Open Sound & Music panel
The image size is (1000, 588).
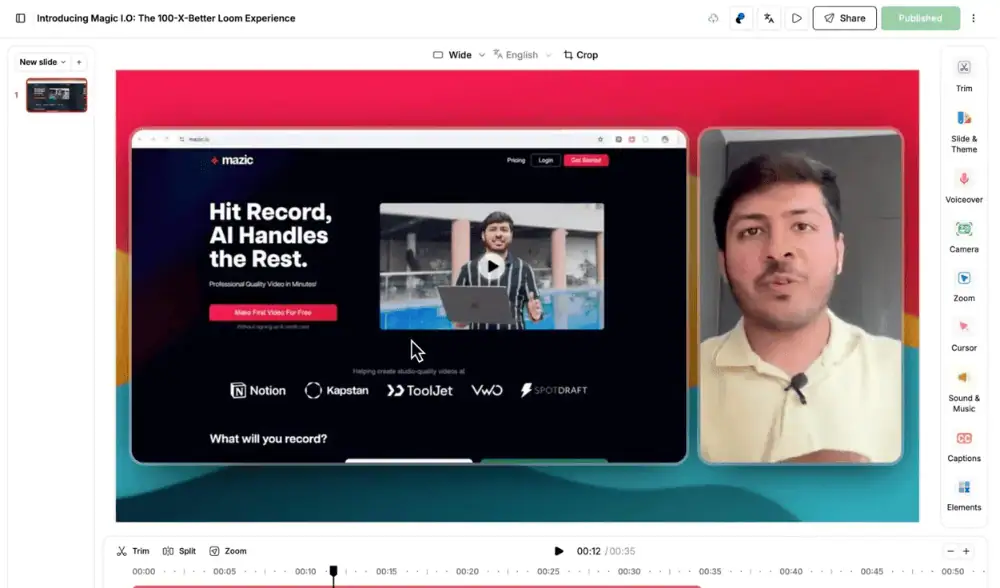click(x=964, y=389)
